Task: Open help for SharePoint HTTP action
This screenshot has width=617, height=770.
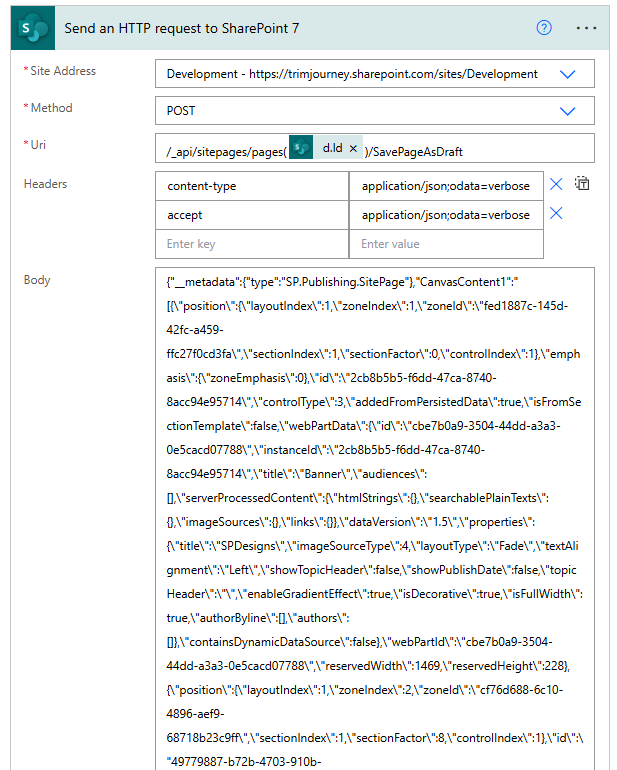Action: click(x=544, y=28)
